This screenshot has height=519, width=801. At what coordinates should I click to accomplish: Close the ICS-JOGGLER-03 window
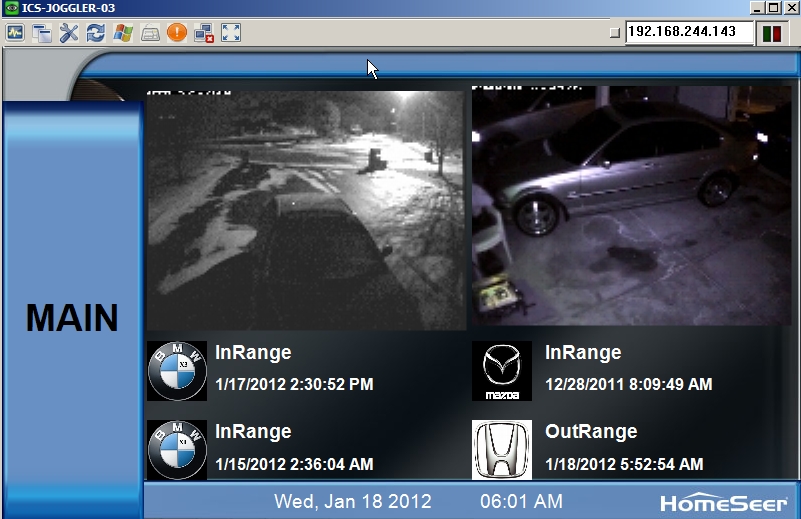pos(791,8)
